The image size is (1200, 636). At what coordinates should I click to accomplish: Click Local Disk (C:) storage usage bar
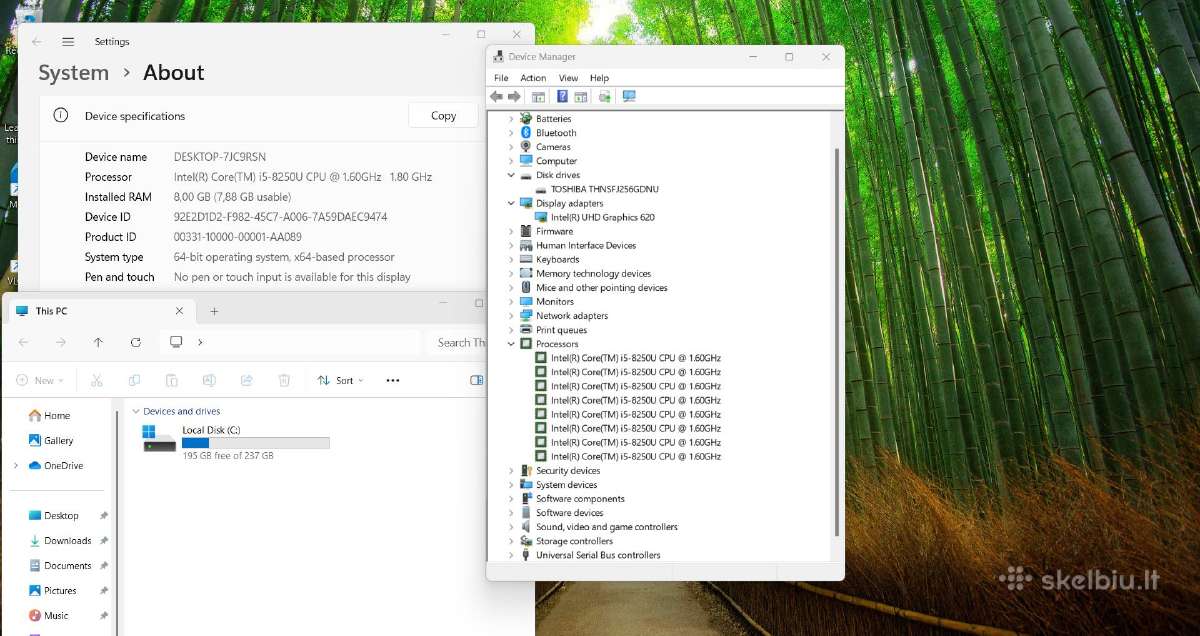pyautogui.click(x=256, y=442)
